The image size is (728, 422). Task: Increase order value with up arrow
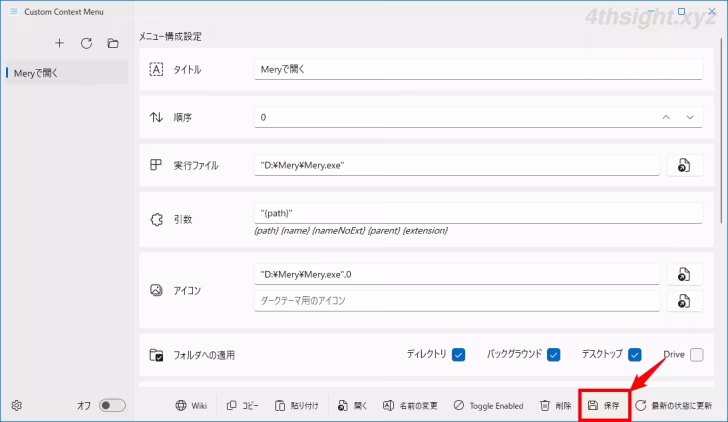click(x=666, y=117)
